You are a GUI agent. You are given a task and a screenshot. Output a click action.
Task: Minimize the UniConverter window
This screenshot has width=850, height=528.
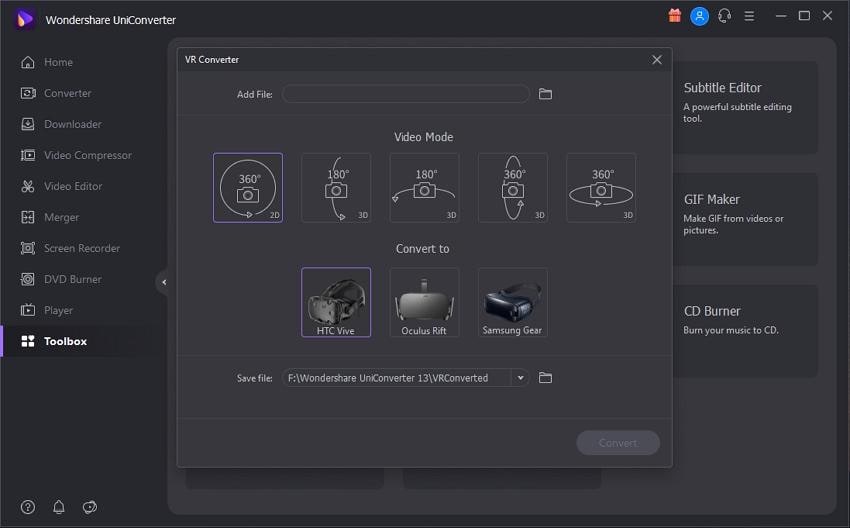click(781, 16)
